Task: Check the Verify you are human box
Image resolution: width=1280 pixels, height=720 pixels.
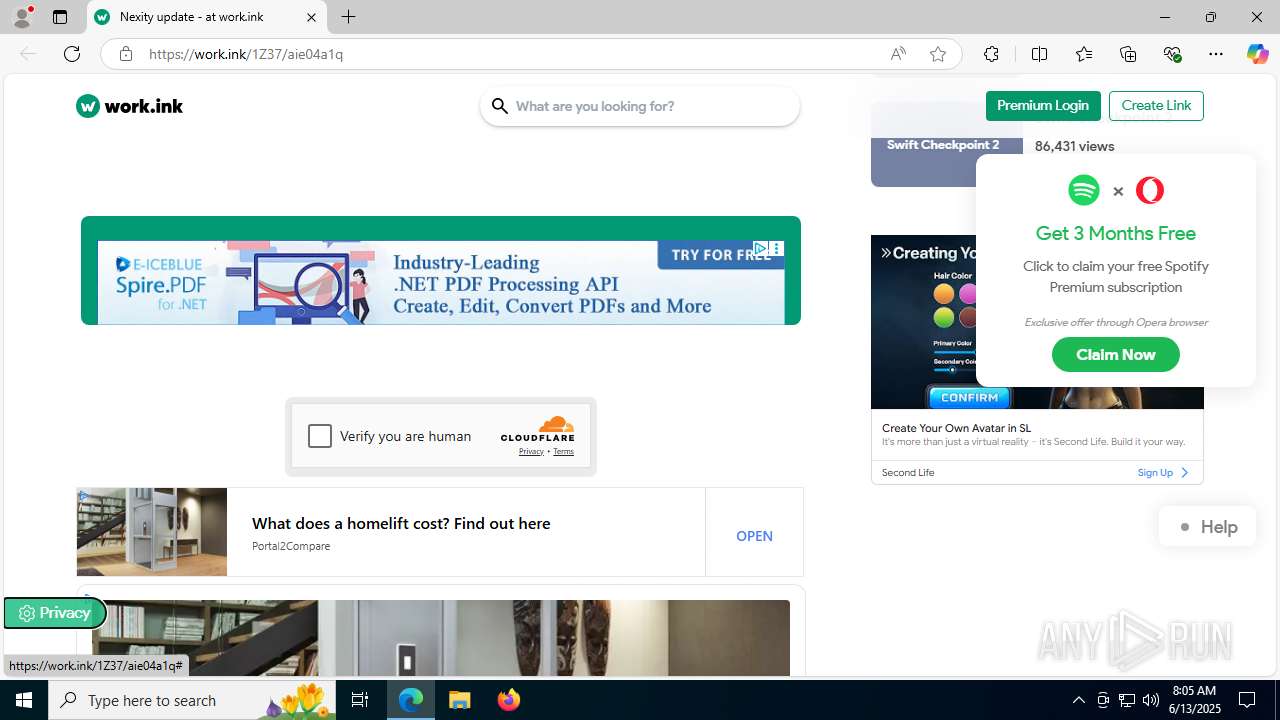Action: 320,436
